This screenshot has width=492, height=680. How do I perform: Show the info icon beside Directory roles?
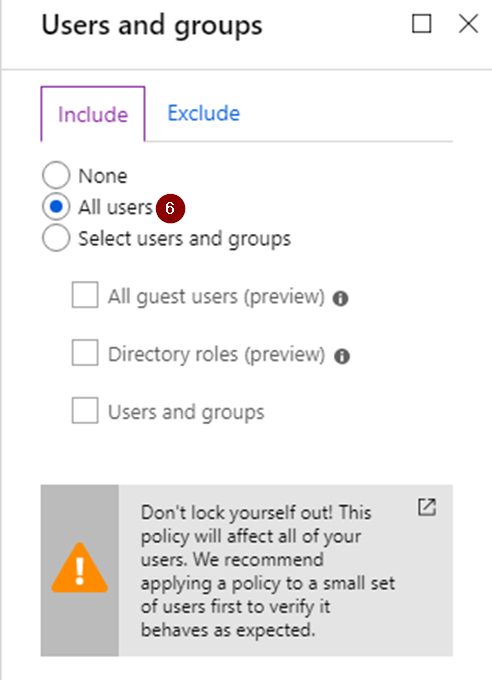pos(342,356)
